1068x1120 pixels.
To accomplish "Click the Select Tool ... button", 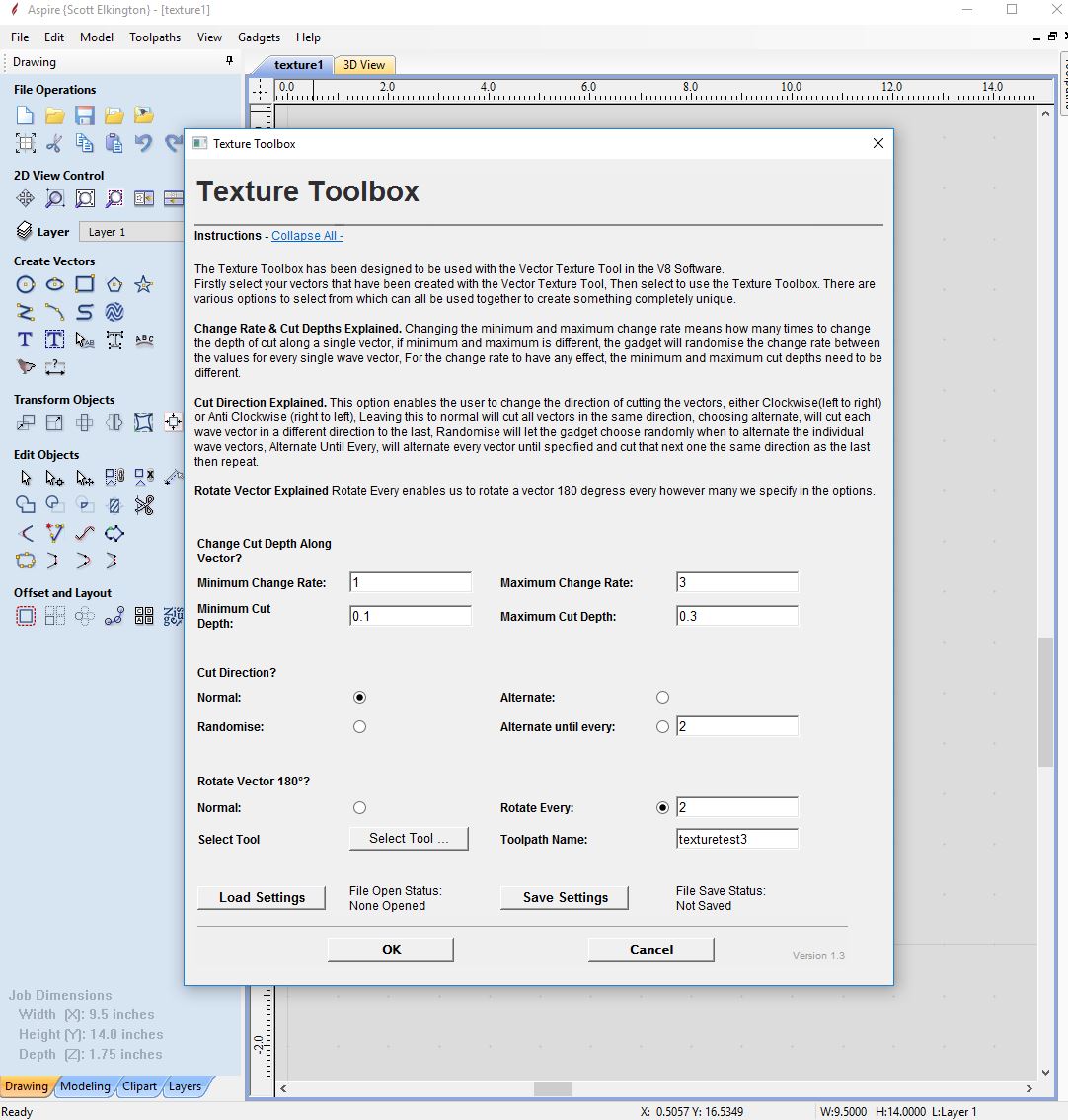I will click(409, 839).
